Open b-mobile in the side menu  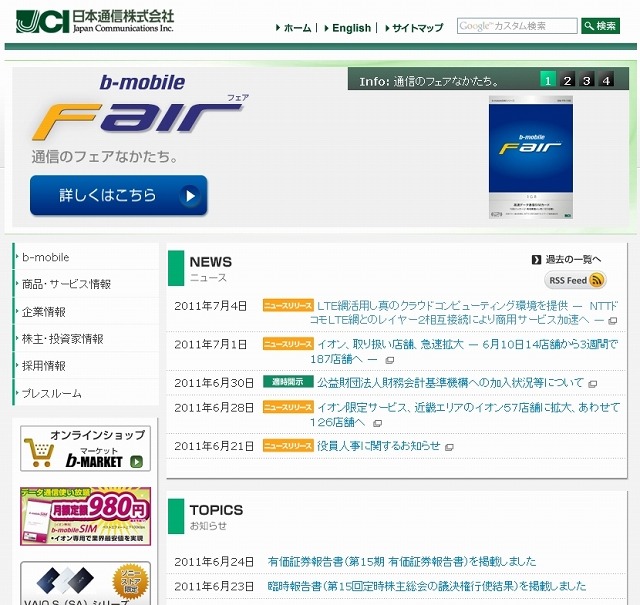point(86,257)
